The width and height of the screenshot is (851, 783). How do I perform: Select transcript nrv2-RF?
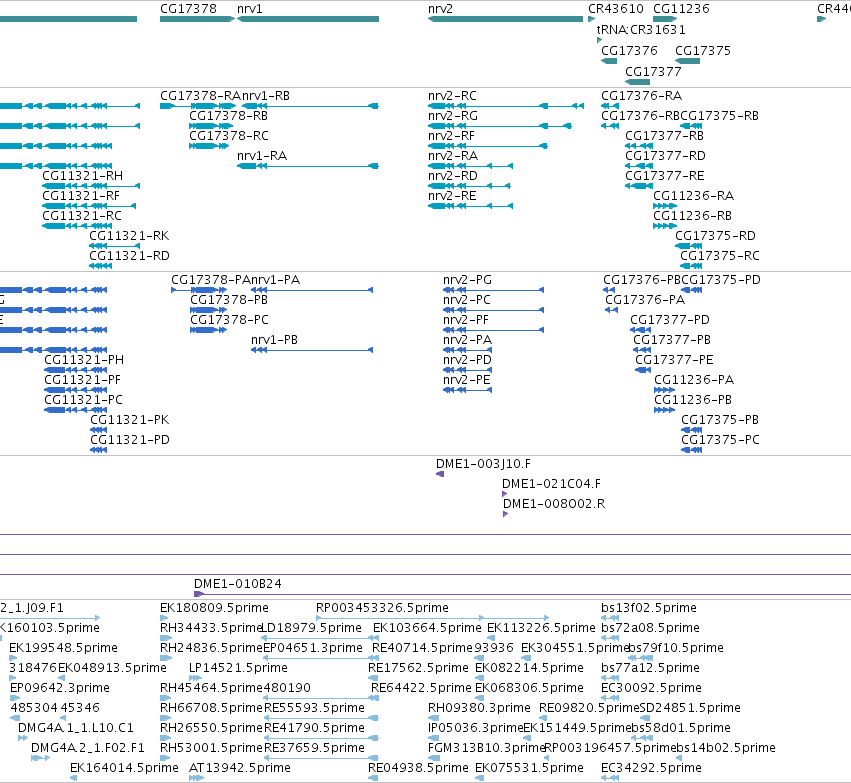point(488,146)
